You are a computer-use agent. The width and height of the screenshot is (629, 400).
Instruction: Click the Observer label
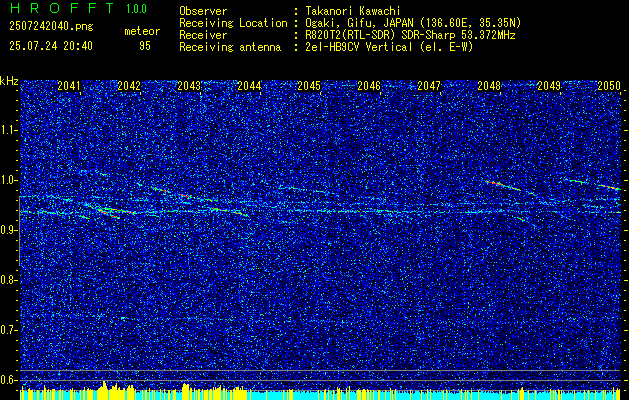click(x=203, y=11)
